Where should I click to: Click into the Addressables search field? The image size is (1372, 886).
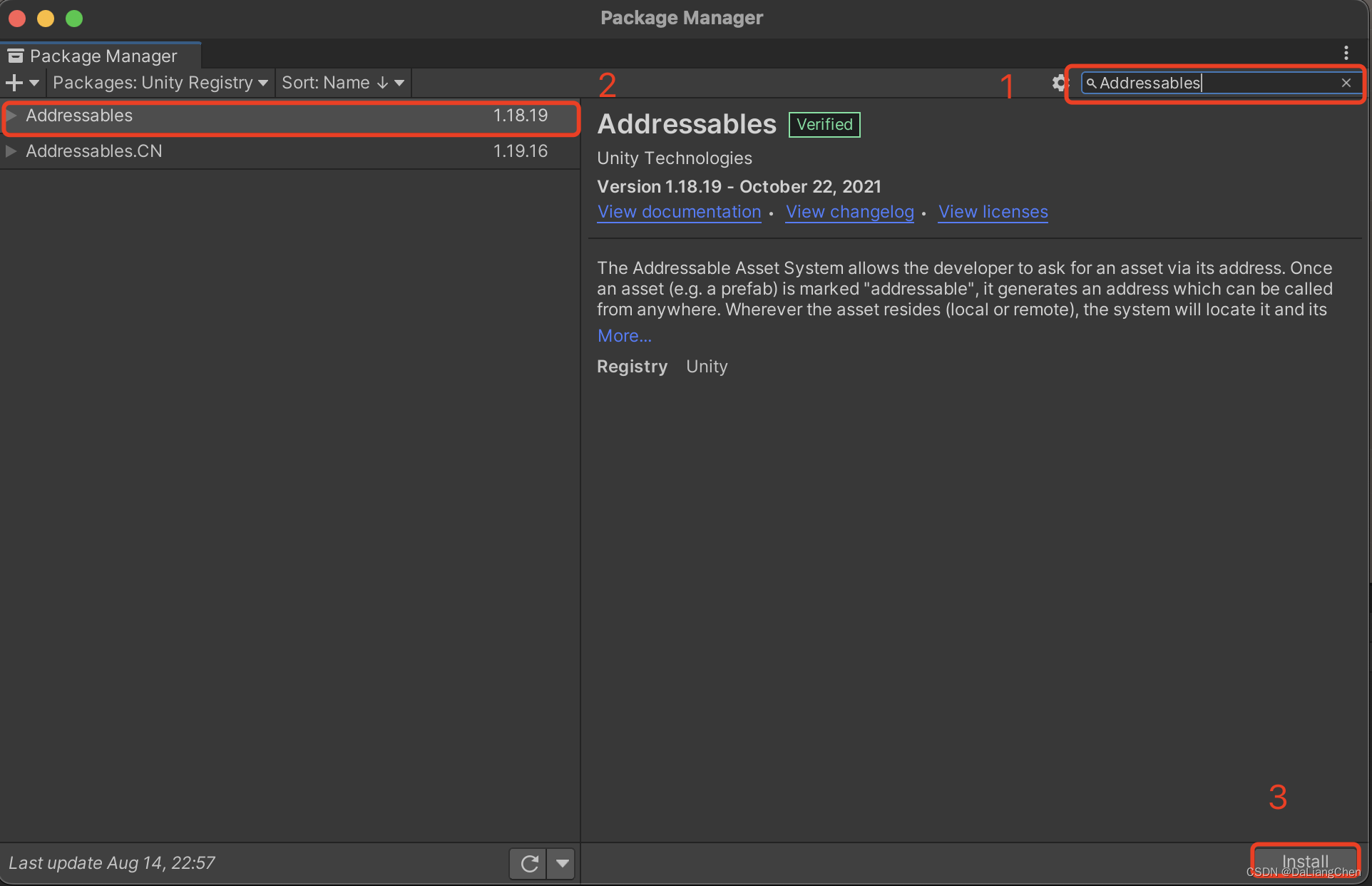(1212, 83)
